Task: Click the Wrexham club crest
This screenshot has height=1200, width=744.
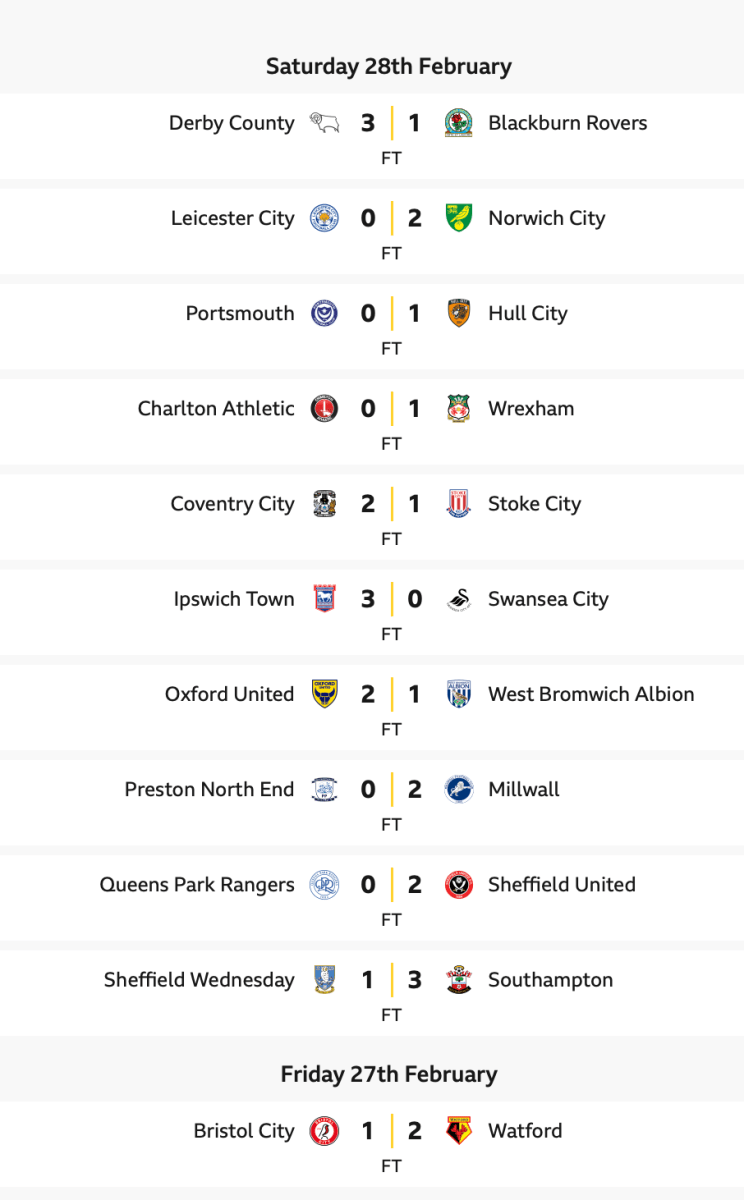Action: click(459, 409)
